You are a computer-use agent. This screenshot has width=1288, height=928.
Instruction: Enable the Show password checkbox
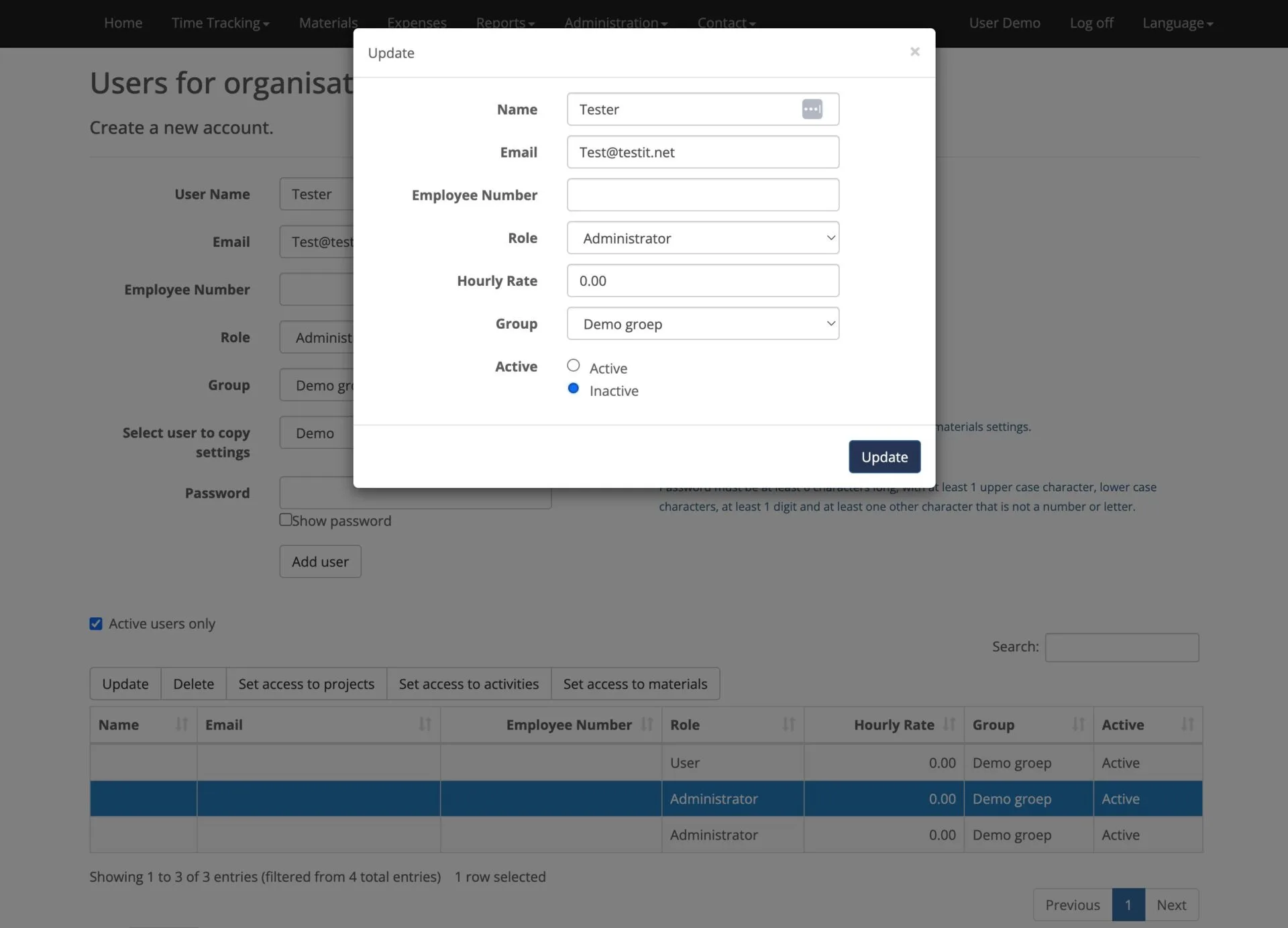286,520
